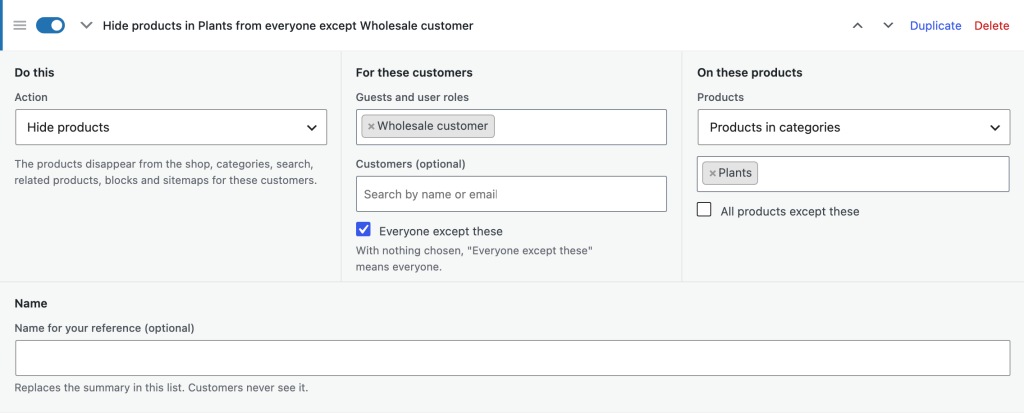1024x413 pixels.
Task: Uncheck Everyone except these checkbox
Action: (x=363, y=229)
